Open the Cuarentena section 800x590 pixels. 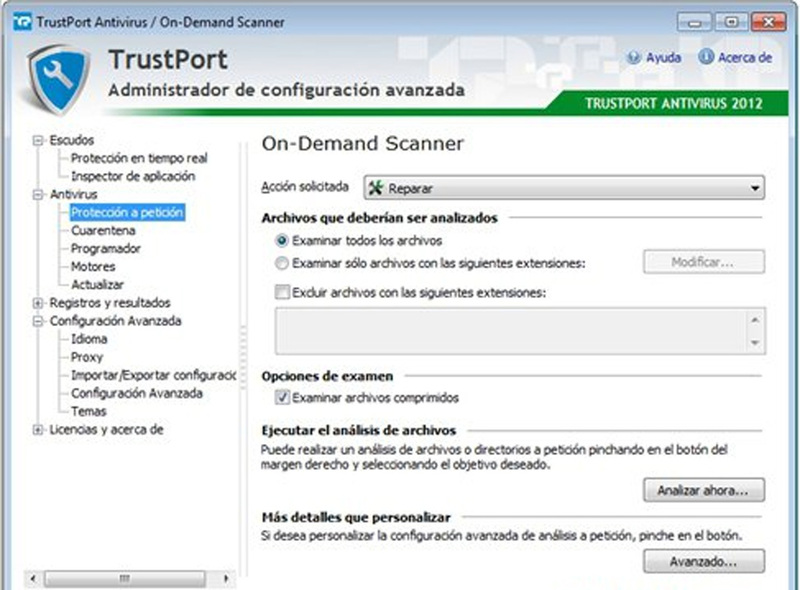pos(103,230)
